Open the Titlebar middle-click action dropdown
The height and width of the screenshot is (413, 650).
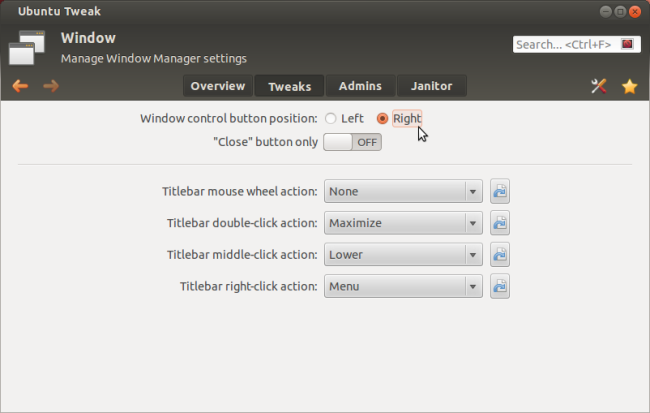click(x=403, y=255)
